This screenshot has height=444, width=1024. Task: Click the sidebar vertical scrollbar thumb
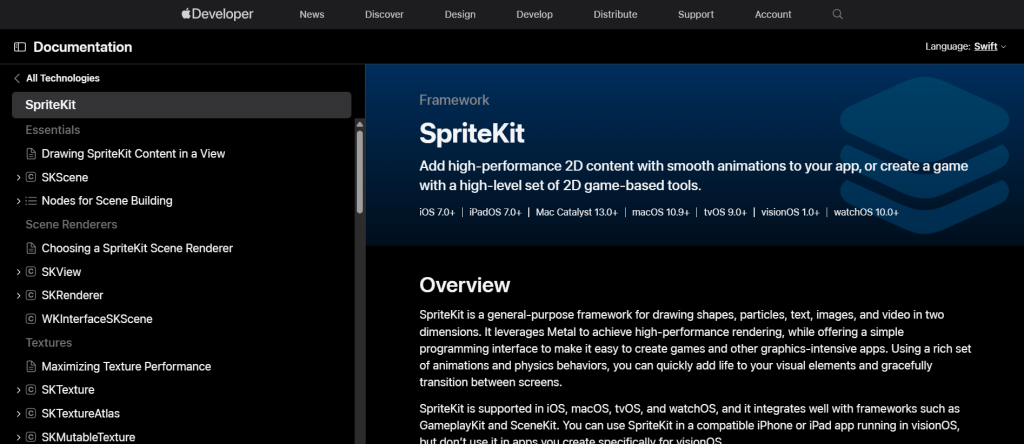click(360, 171)
